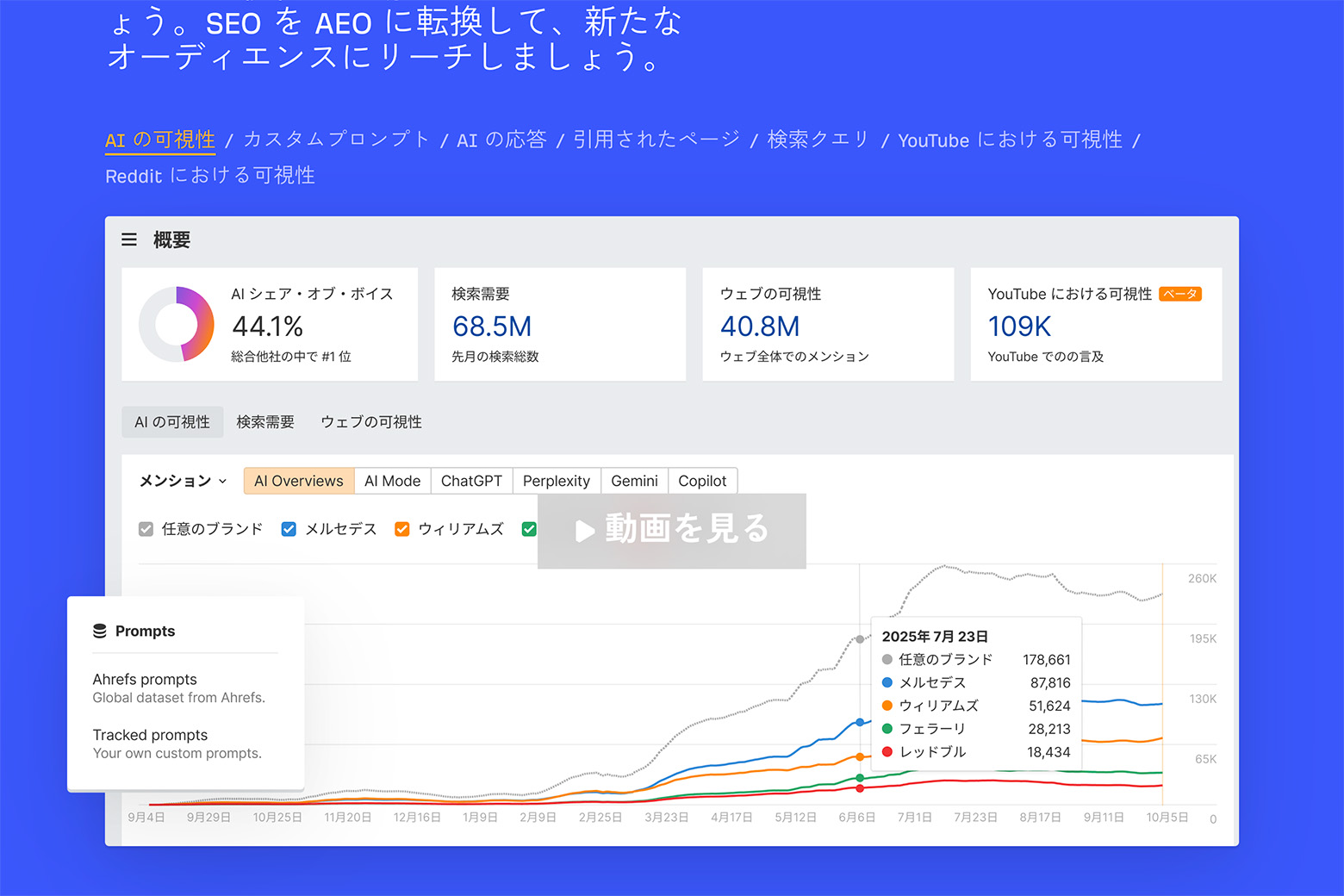The width and height of the screenshot is (1344, 896).
Task: Select the AI Overviews tab
Action: coord(299,481)
